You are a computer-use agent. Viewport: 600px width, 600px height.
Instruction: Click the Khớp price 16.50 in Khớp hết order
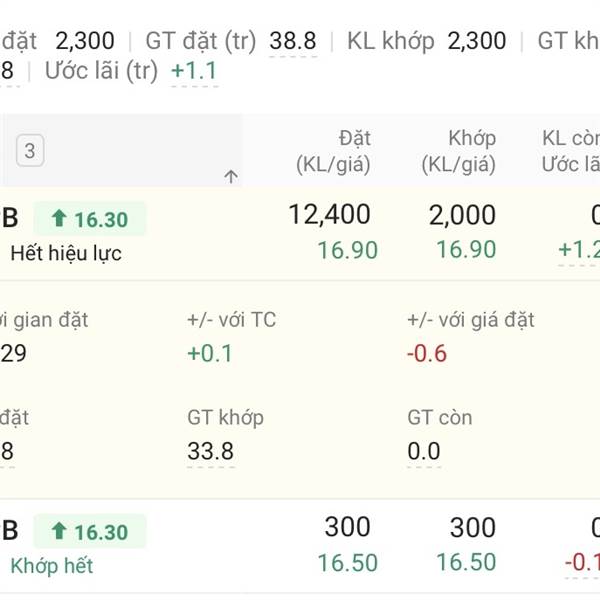466,562
